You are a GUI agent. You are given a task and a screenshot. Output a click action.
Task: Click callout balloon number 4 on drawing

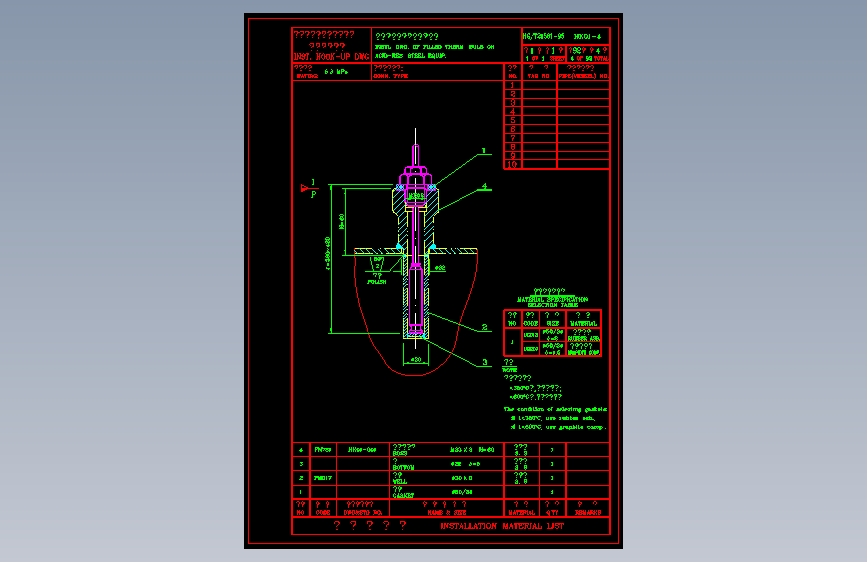pos(484,186)
